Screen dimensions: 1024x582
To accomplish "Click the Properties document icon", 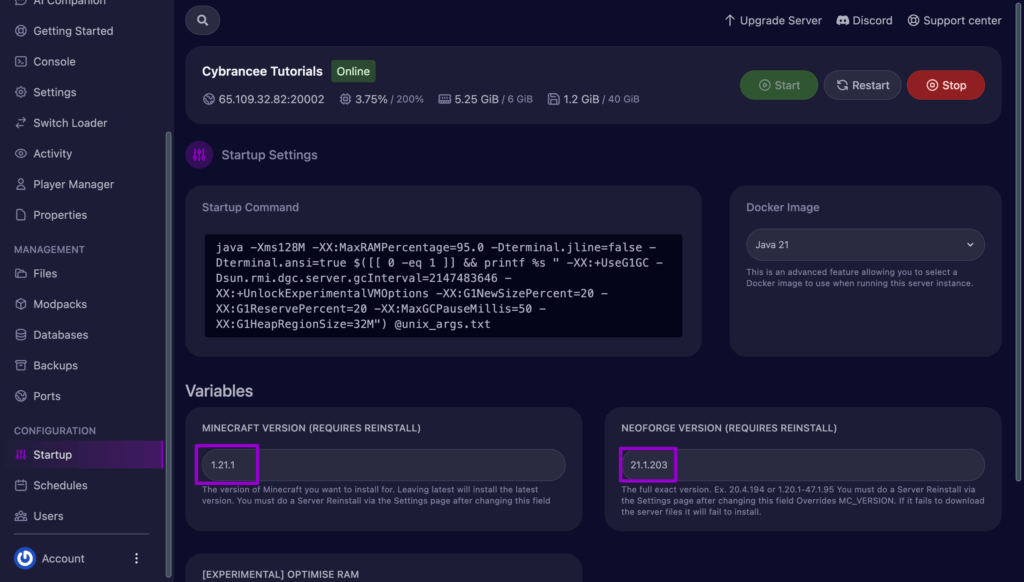I will coord(21,215).
